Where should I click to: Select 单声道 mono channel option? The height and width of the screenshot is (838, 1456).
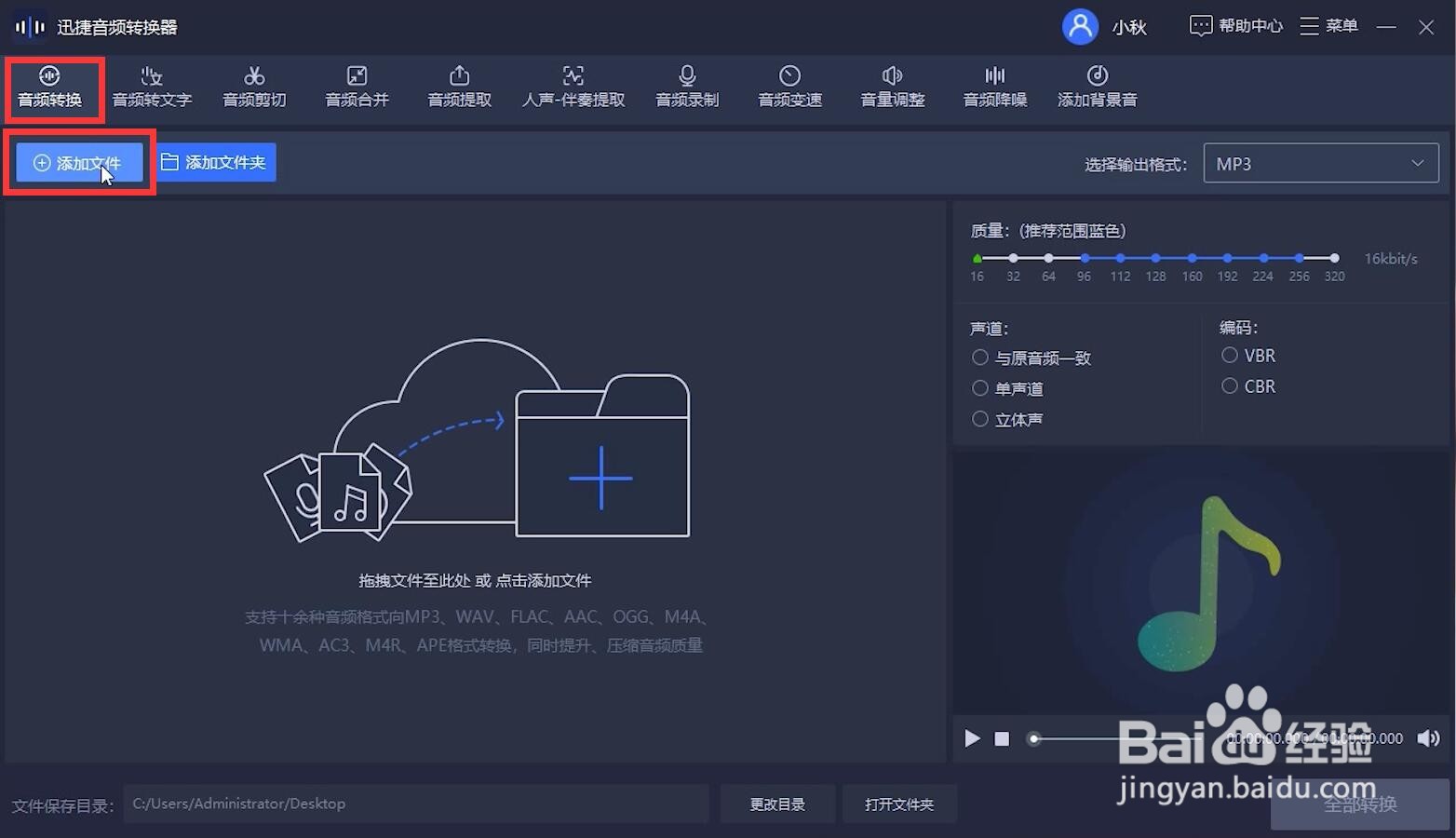(1007, 388)
